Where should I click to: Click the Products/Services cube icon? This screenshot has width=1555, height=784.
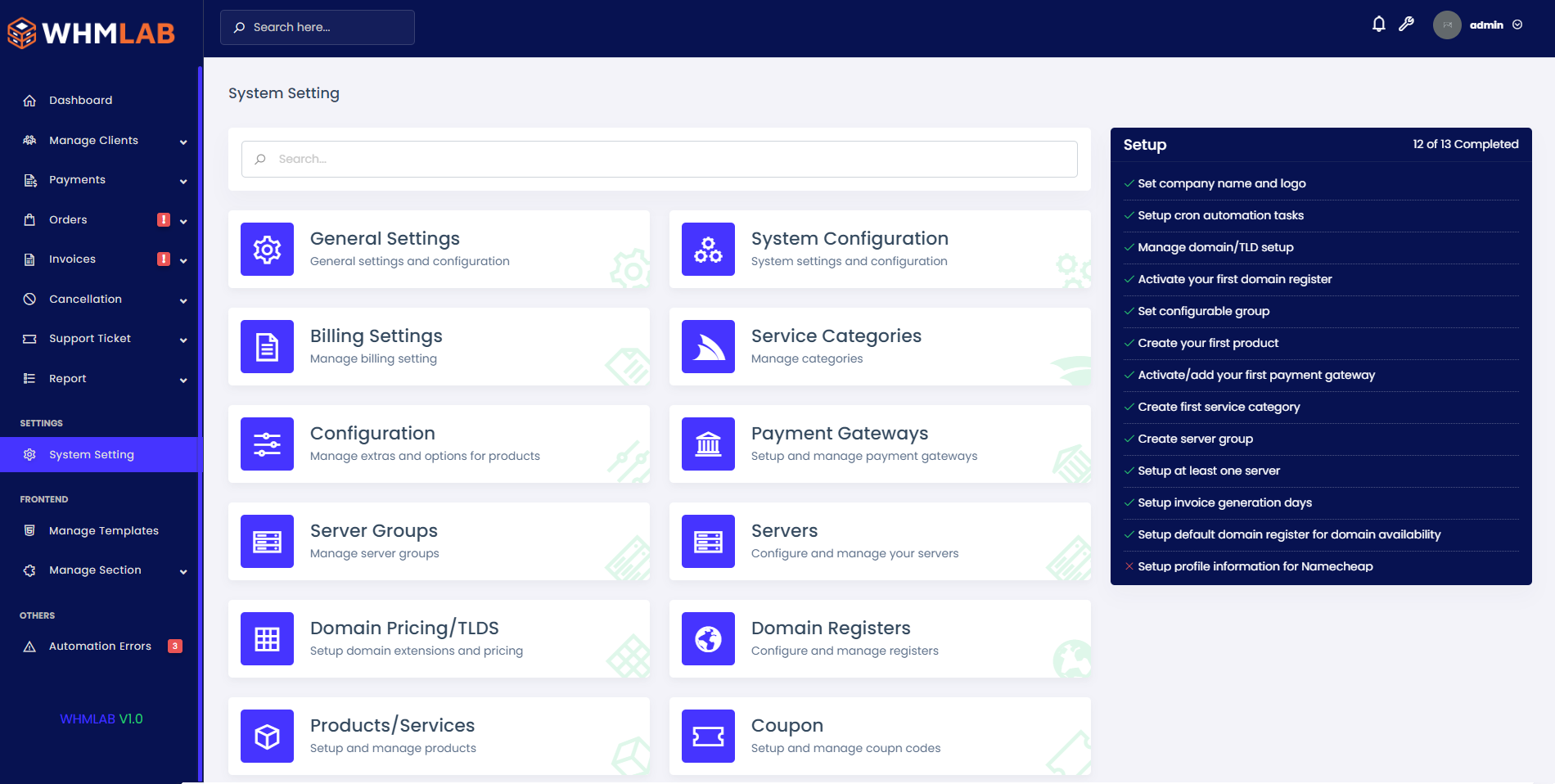point(267,737)
